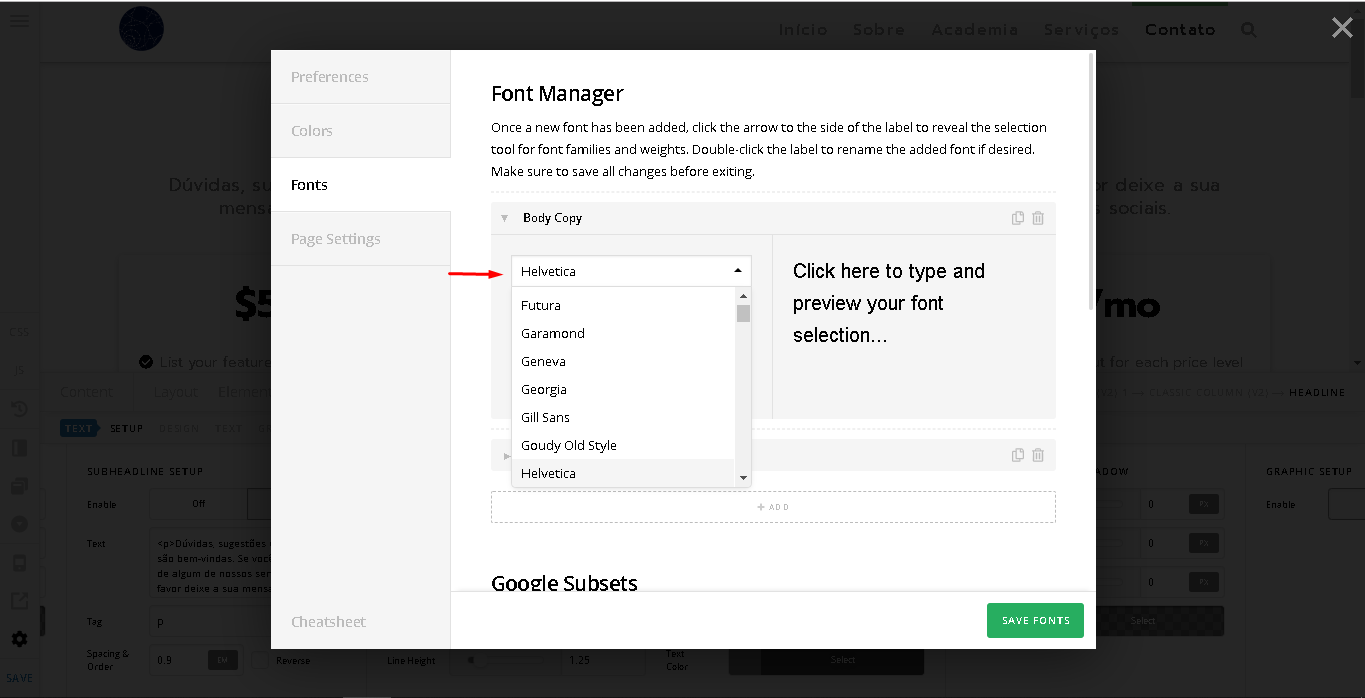Switch to the Preferences tab
The image size is (1365, 698).
click(361, 77)
